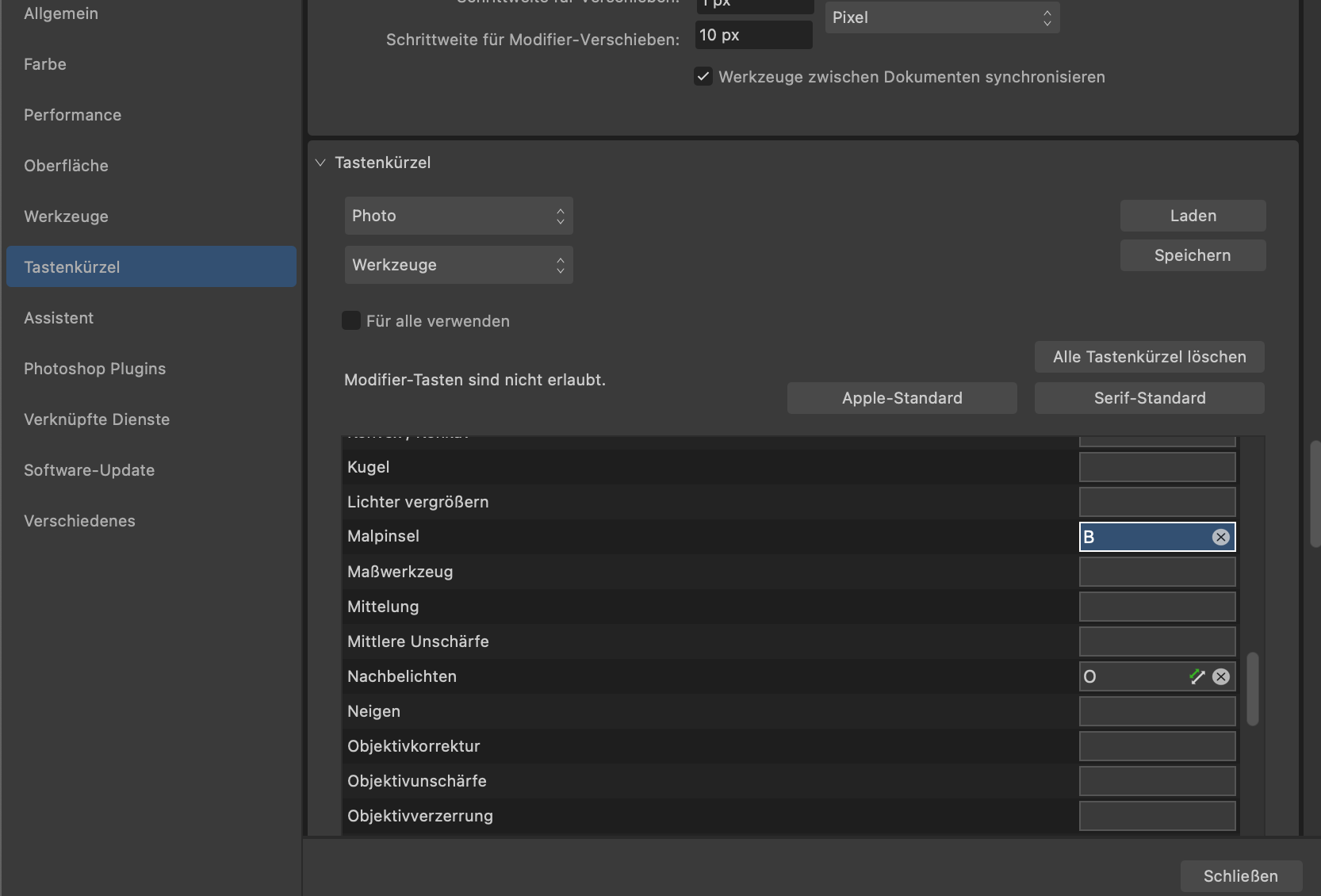This screenshot has height=896, width=1321.
Task: Select the Objektivverzerrung row label
Action: coord(420,816)
